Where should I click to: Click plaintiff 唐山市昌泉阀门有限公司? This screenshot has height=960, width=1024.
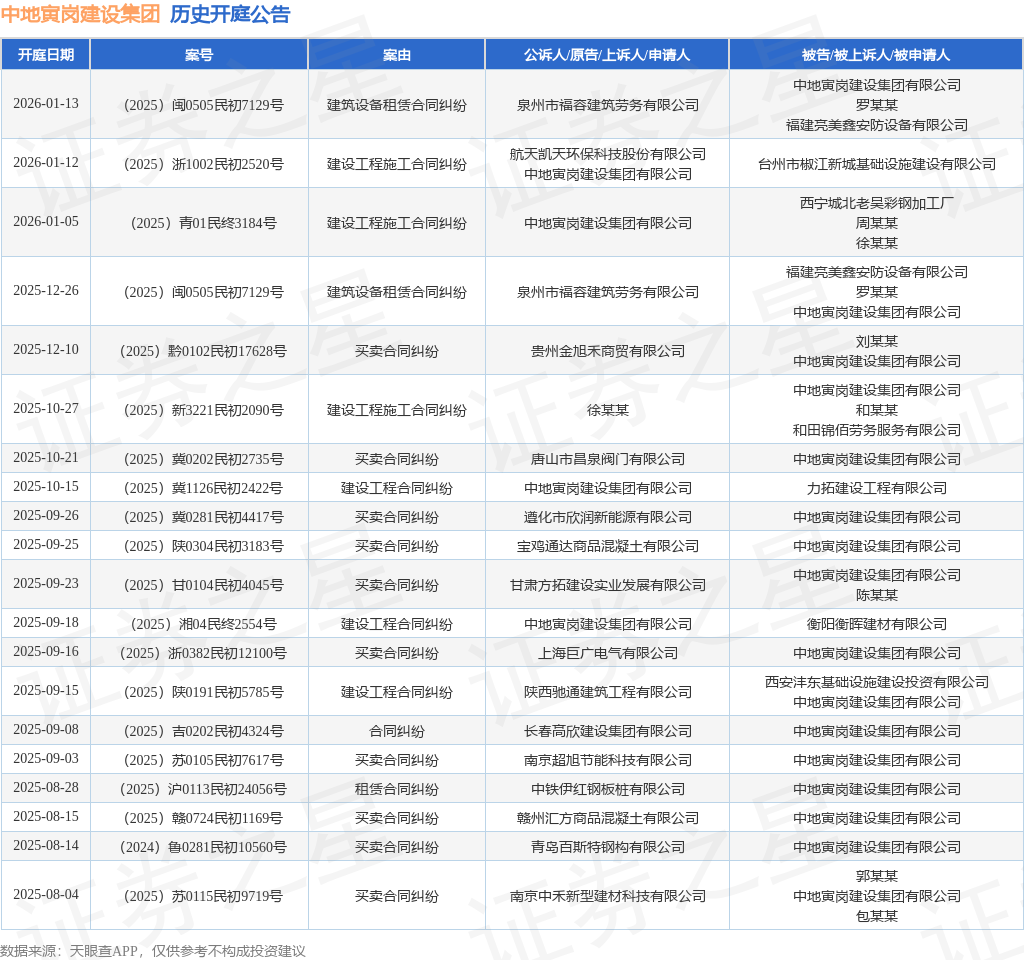(x=607, y=459)
